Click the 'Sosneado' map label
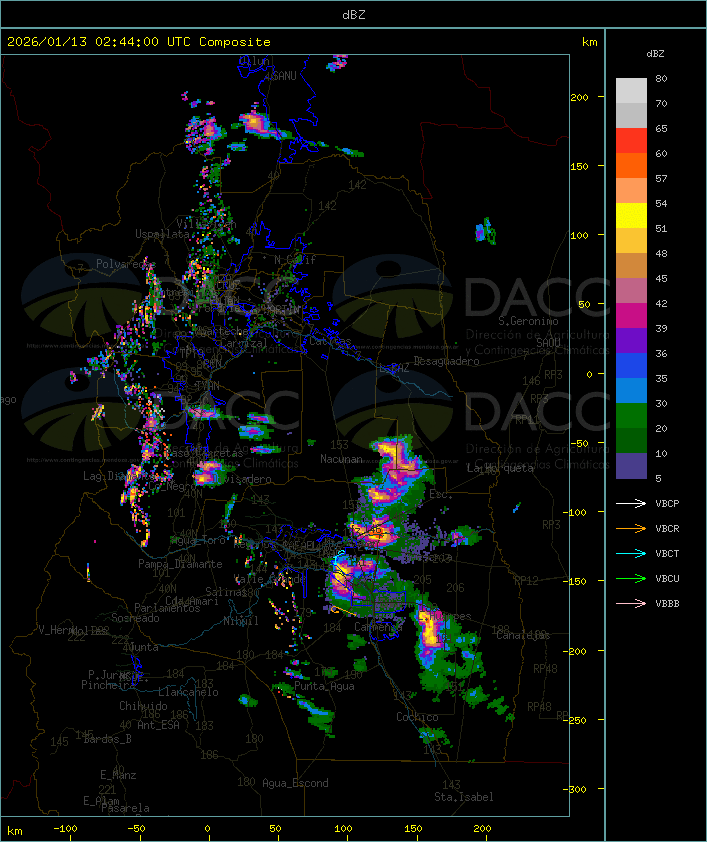 point(135,618)
